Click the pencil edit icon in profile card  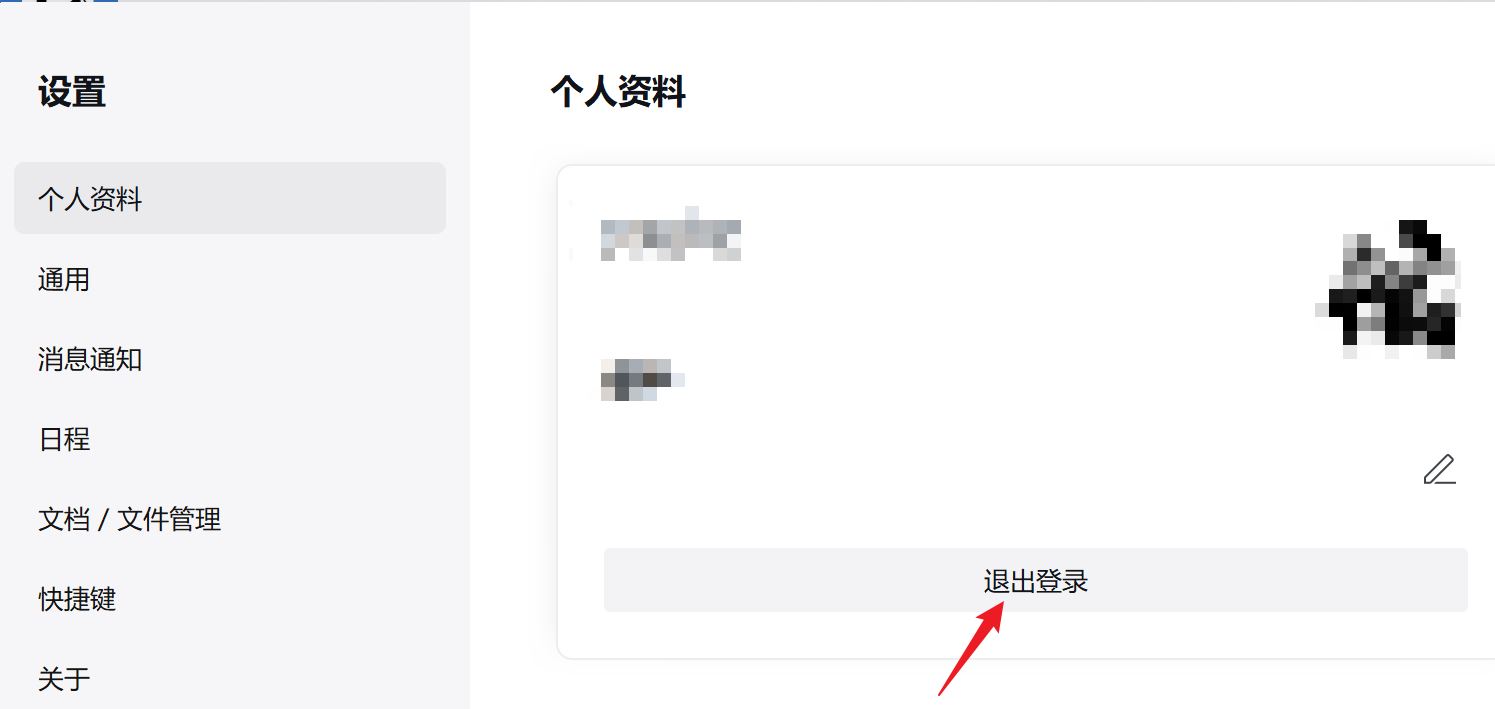[1439, 469]
